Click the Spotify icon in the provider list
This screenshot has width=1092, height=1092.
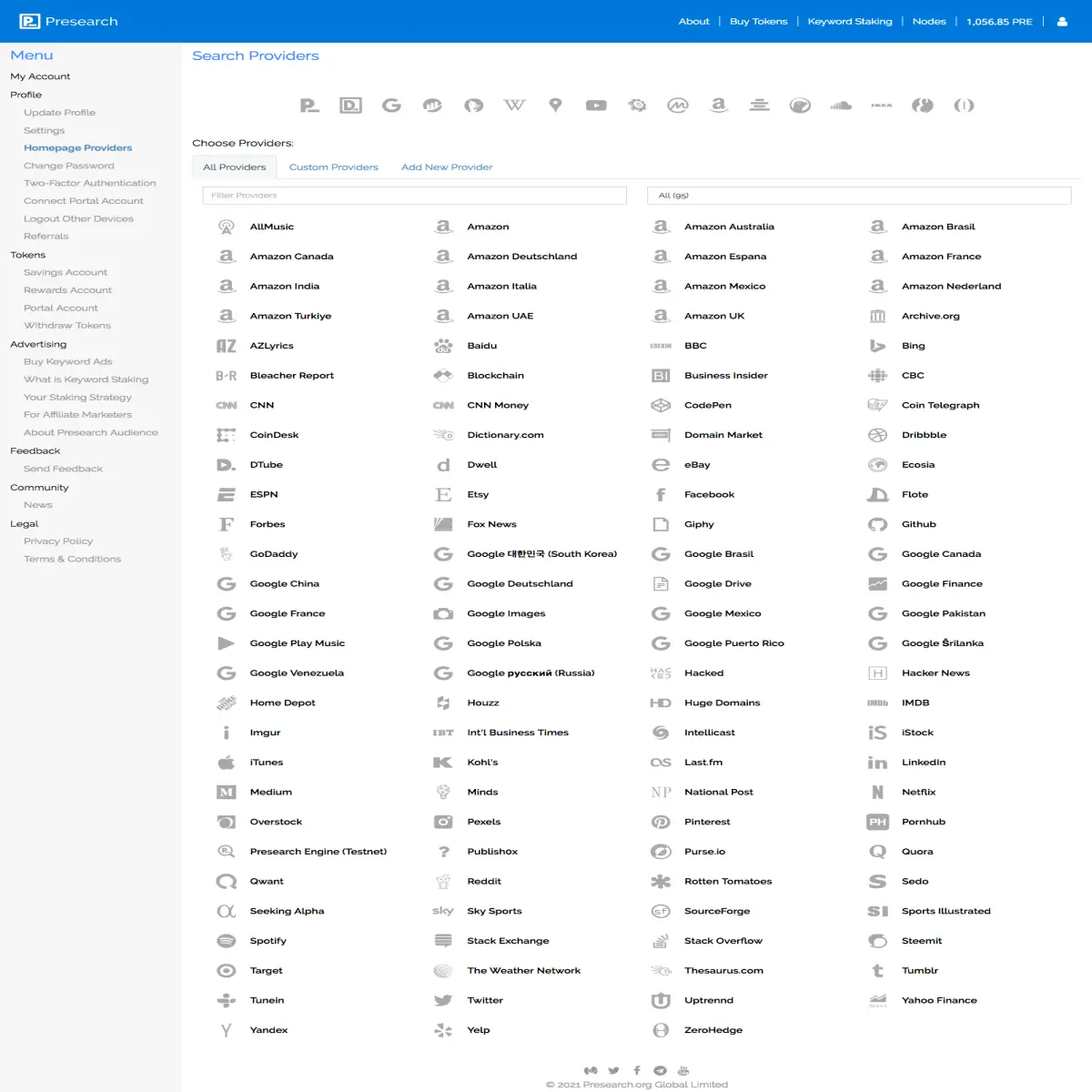[x=227, y=941]
